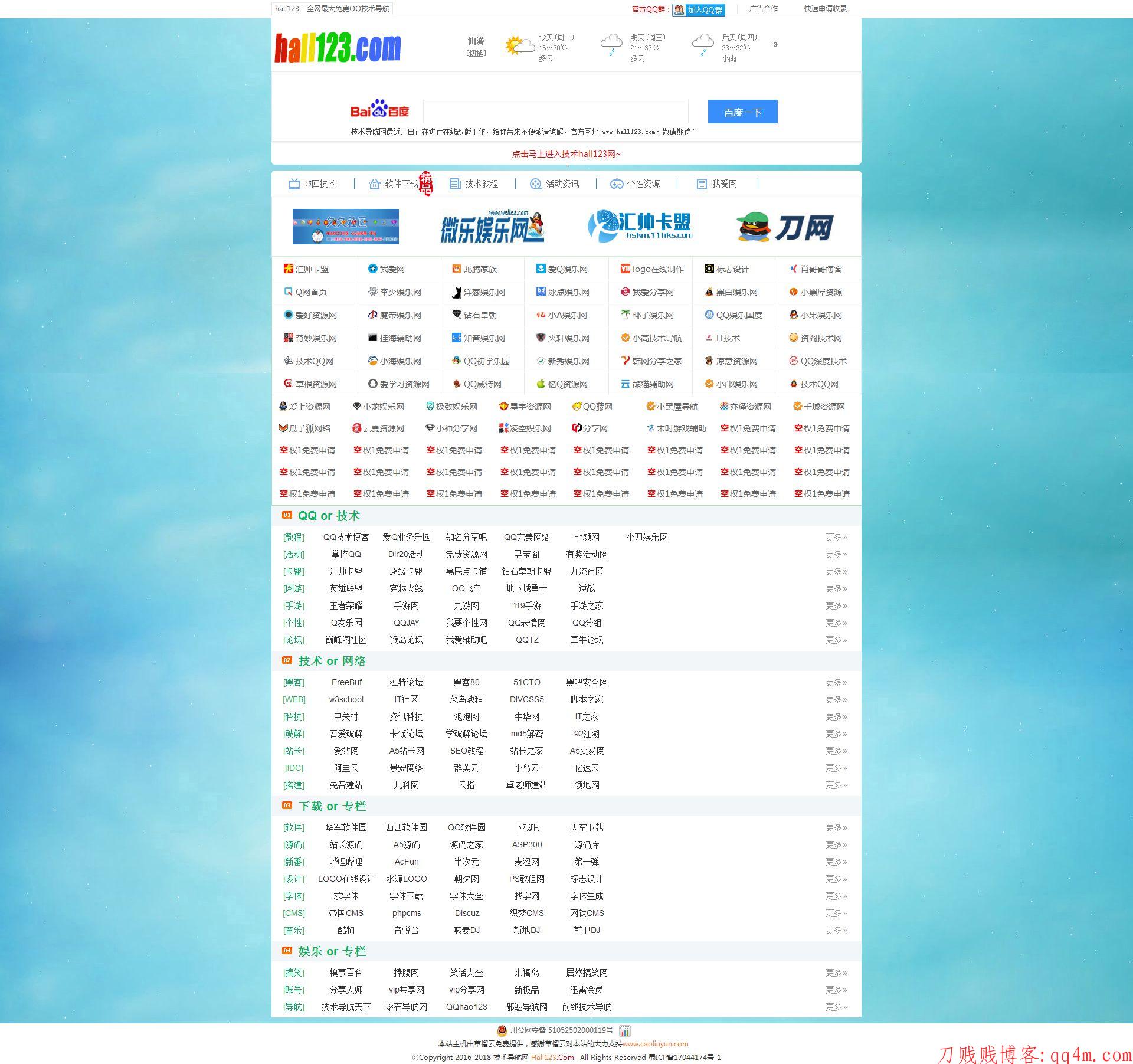Open the 王者荣耀 link

[346, 606]
